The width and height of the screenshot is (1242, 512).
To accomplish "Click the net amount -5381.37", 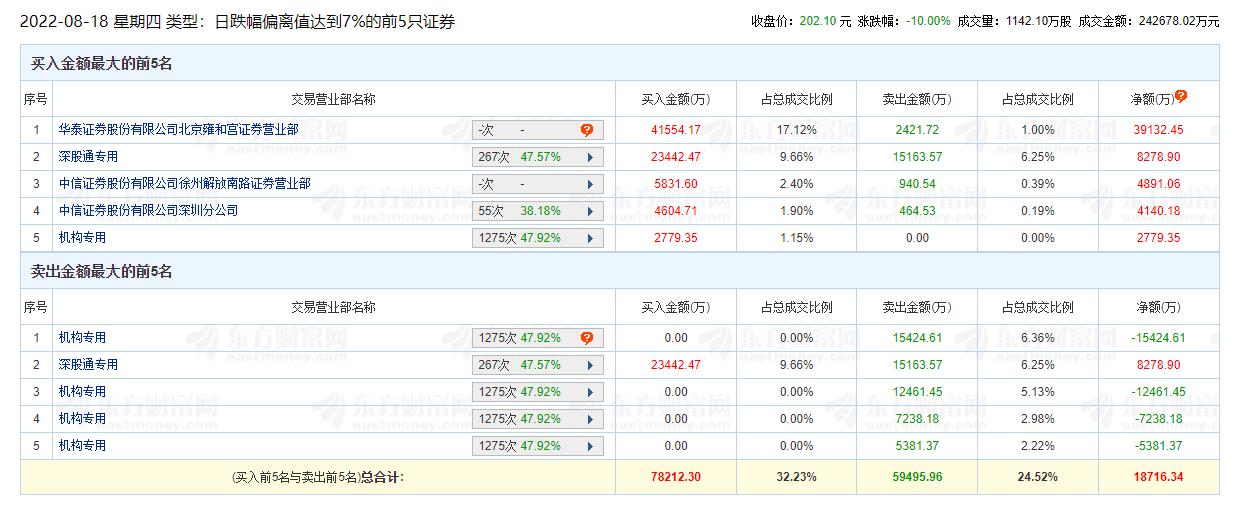I will (1158, 446).
